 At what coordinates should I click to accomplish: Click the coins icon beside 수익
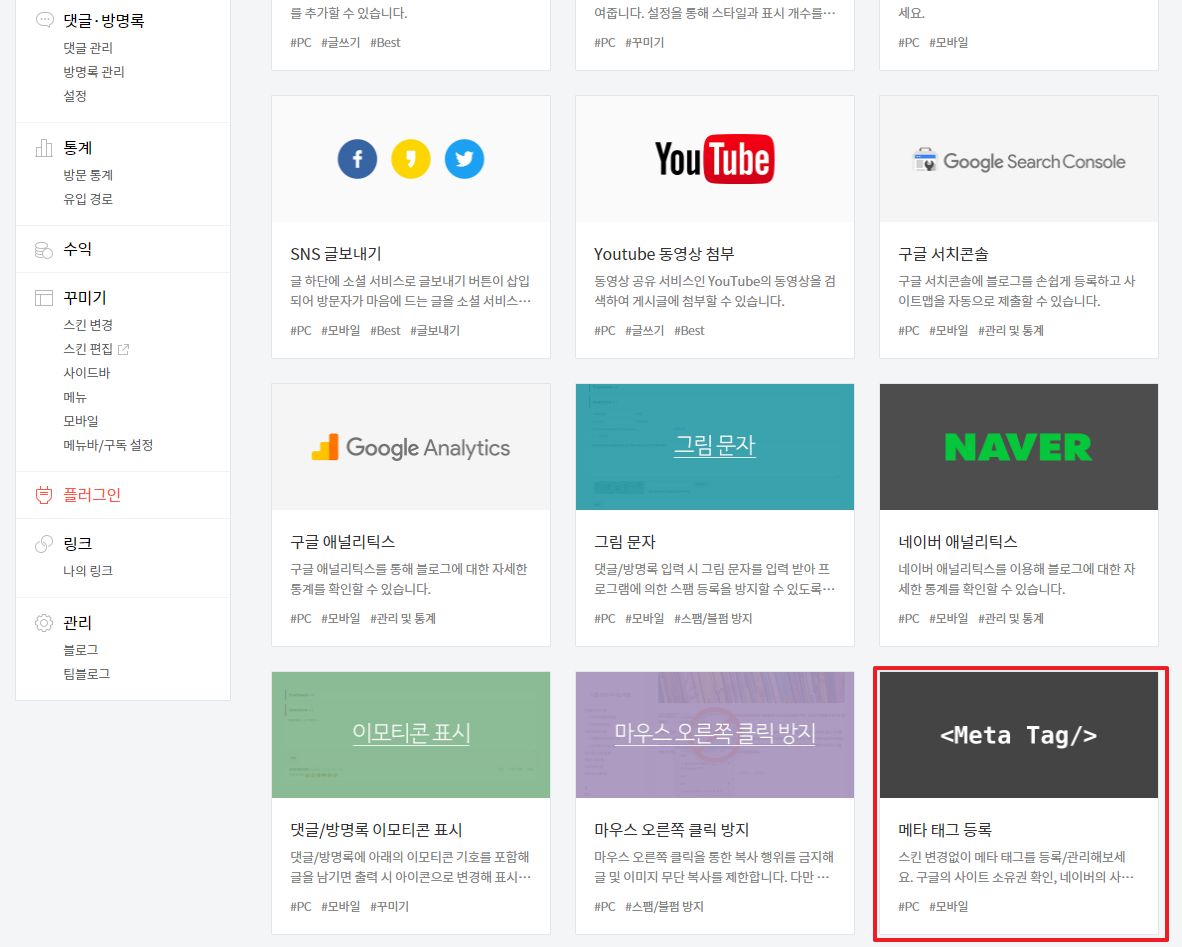(44, 250)
